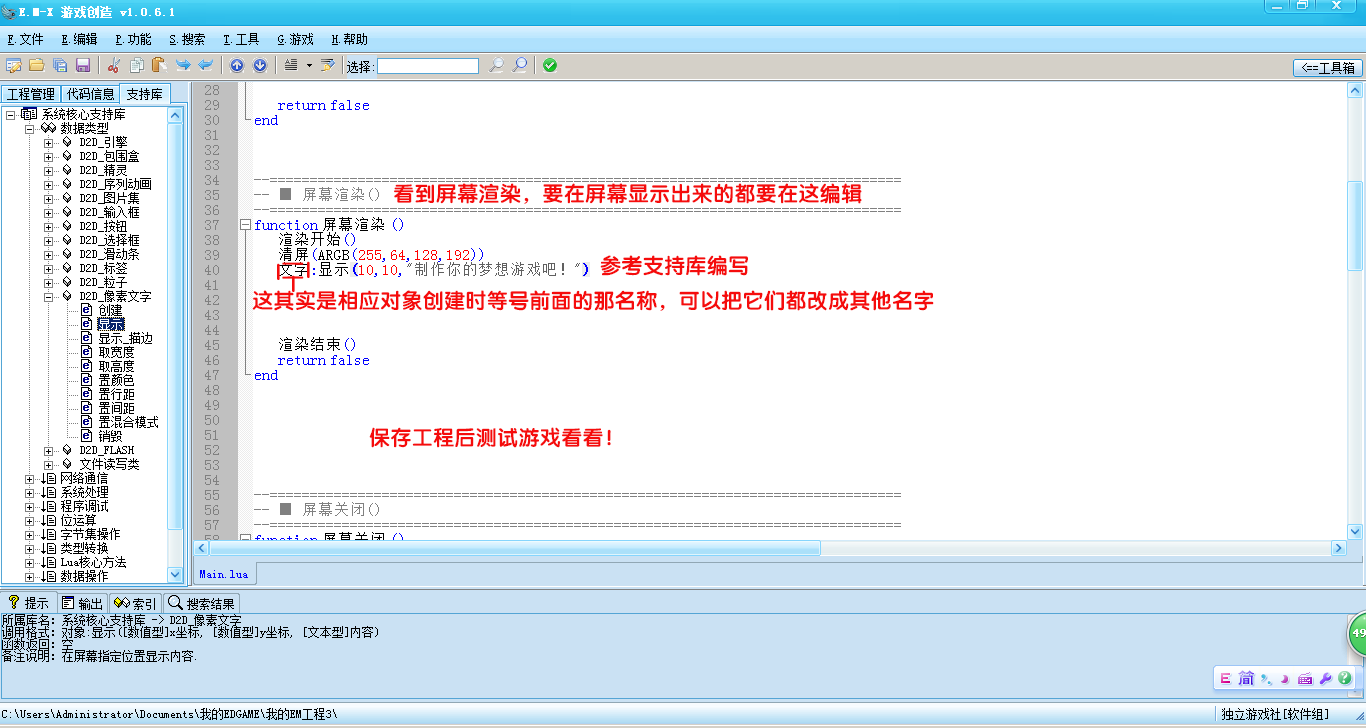Open the 文件 menu
This screenshot has width=1366, height=728.
(x=26, y=39)
